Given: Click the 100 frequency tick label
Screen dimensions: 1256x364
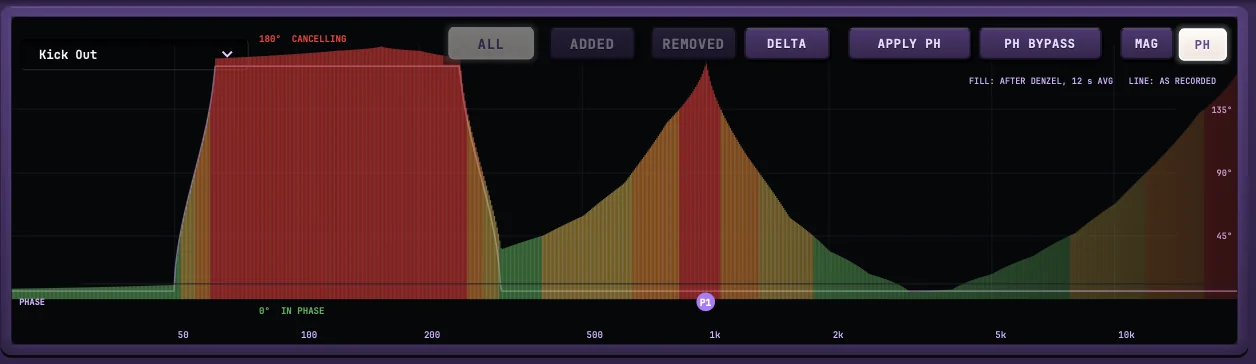Looking at the screenshot, I should click(x=309, y=335).
